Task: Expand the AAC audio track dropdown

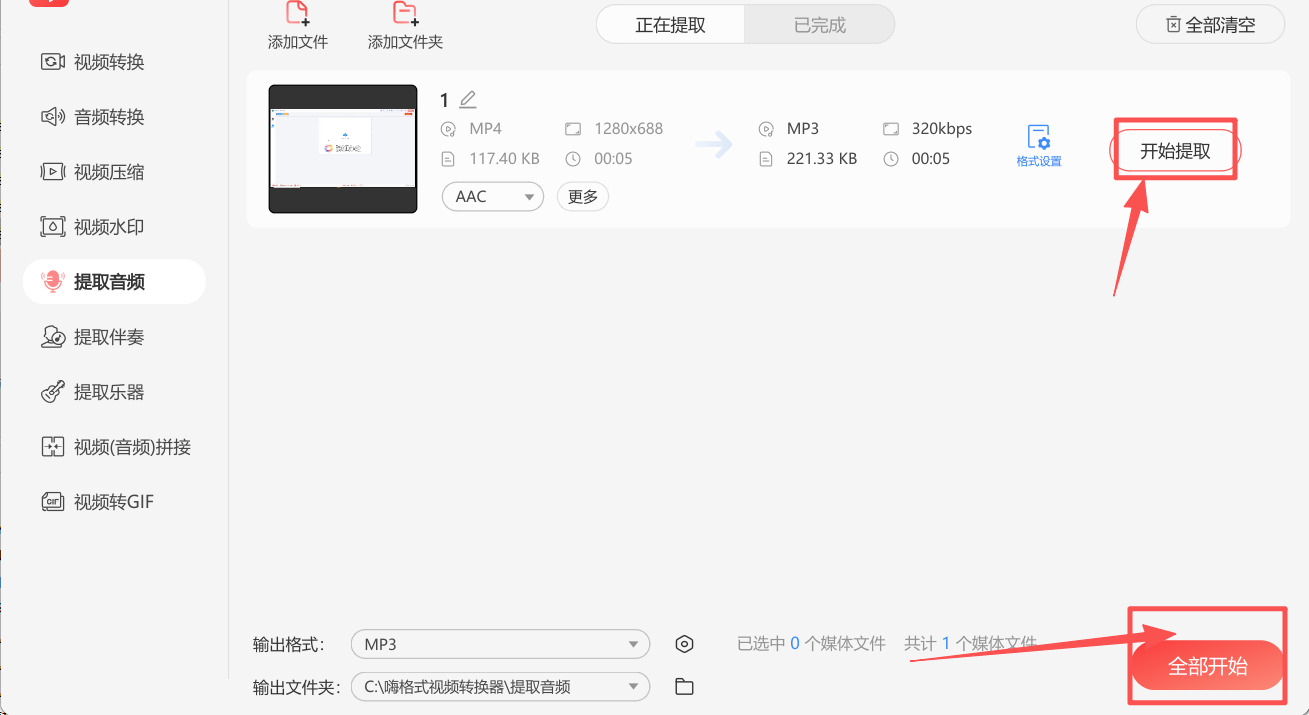Action: tap(493, 196)
